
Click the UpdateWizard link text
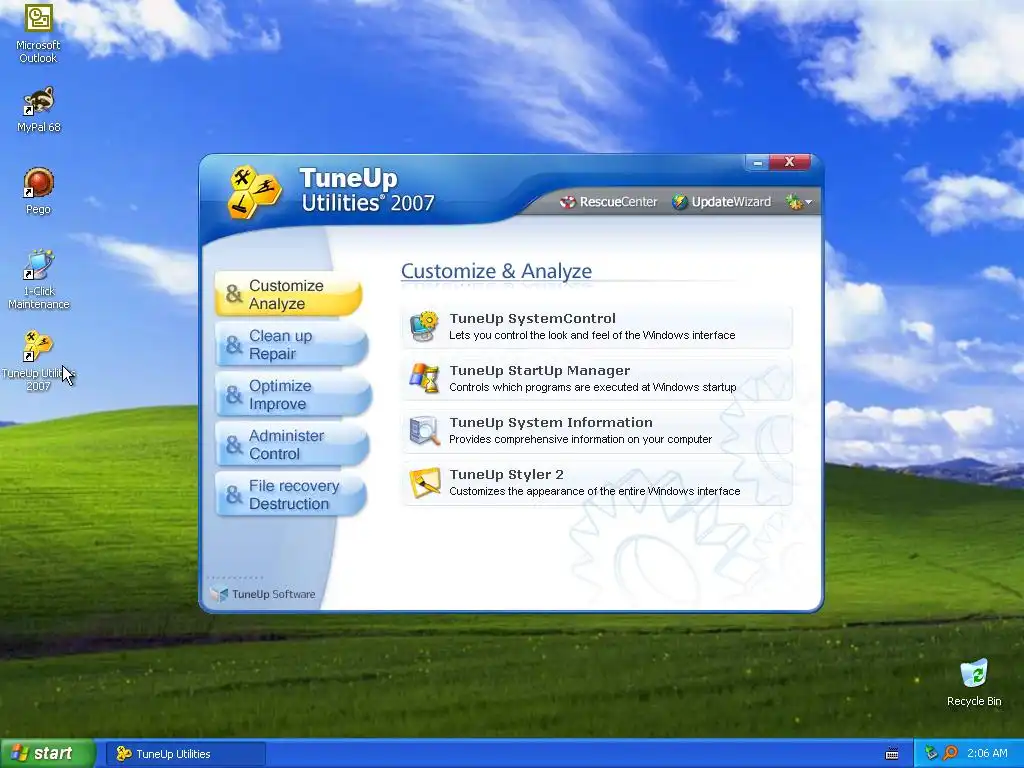tap(731, 202)
